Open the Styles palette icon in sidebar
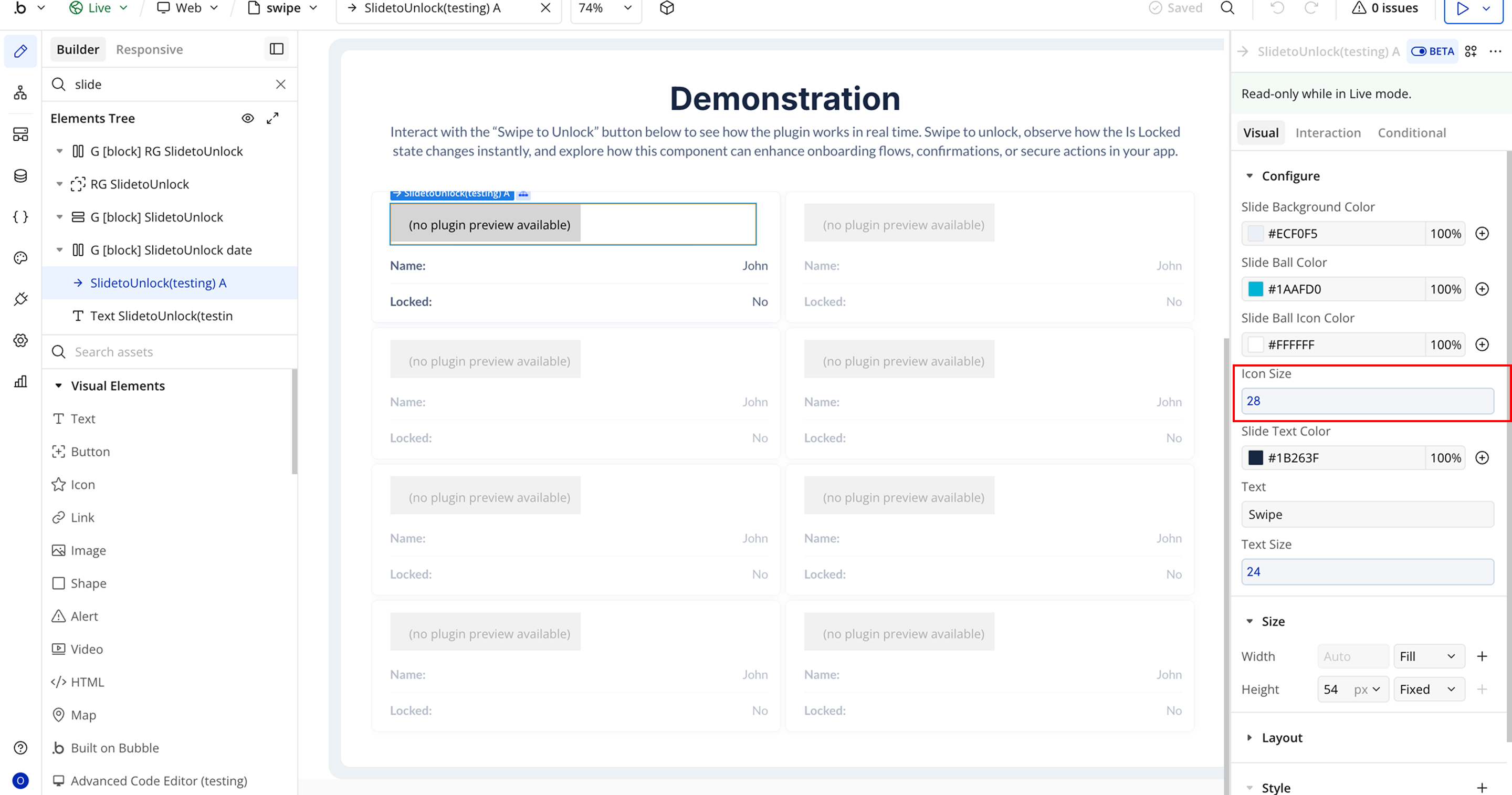 tap(20, 258)
